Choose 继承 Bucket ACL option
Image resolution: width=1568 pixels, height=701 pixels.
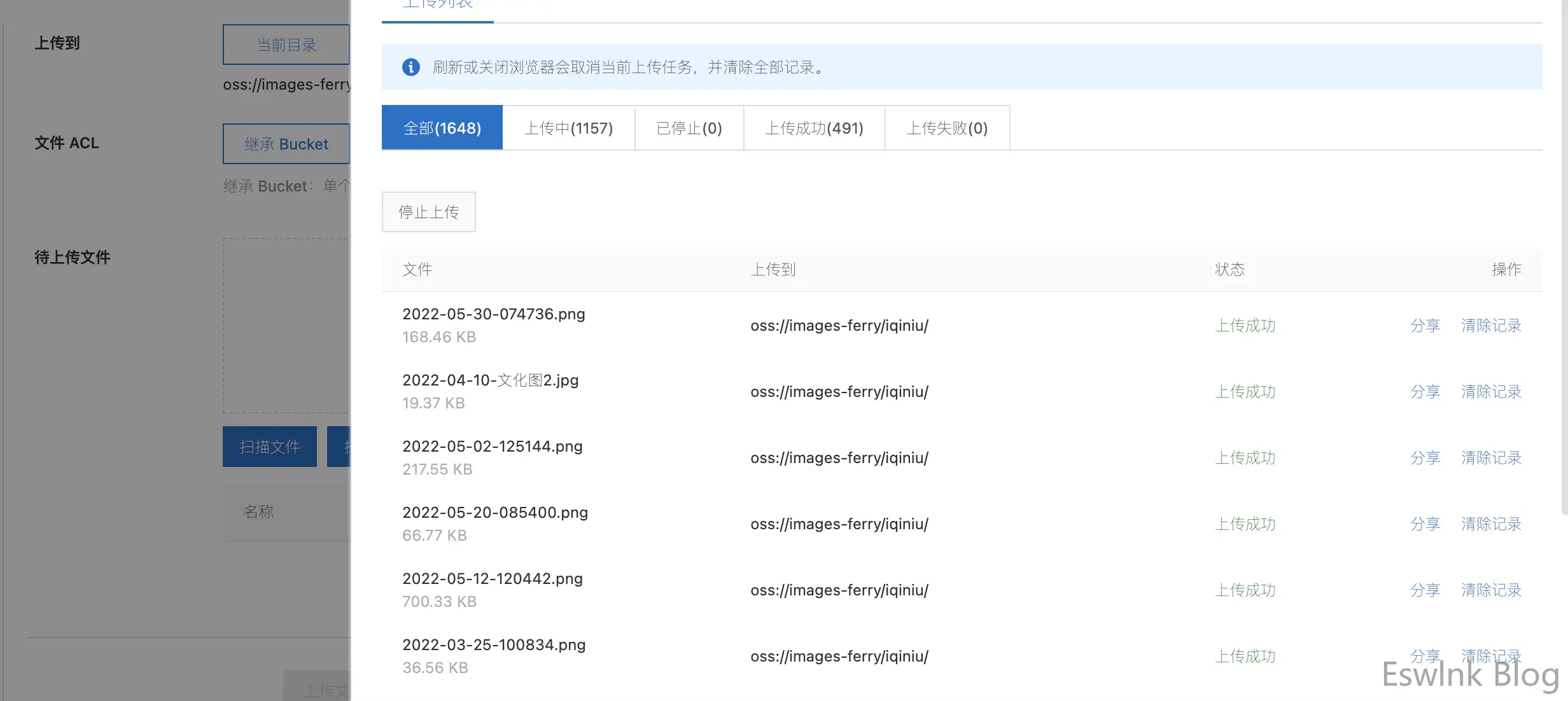pos(286,144)
